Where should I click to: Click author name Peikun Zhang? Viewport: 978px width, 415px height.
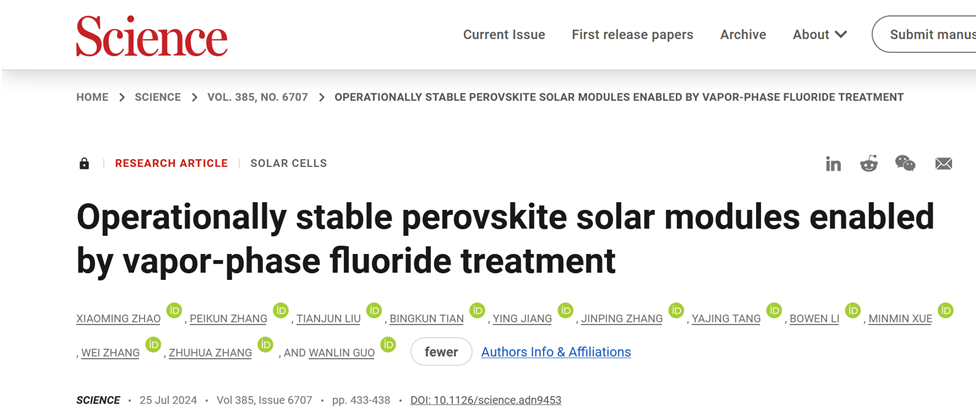[227, 319]
